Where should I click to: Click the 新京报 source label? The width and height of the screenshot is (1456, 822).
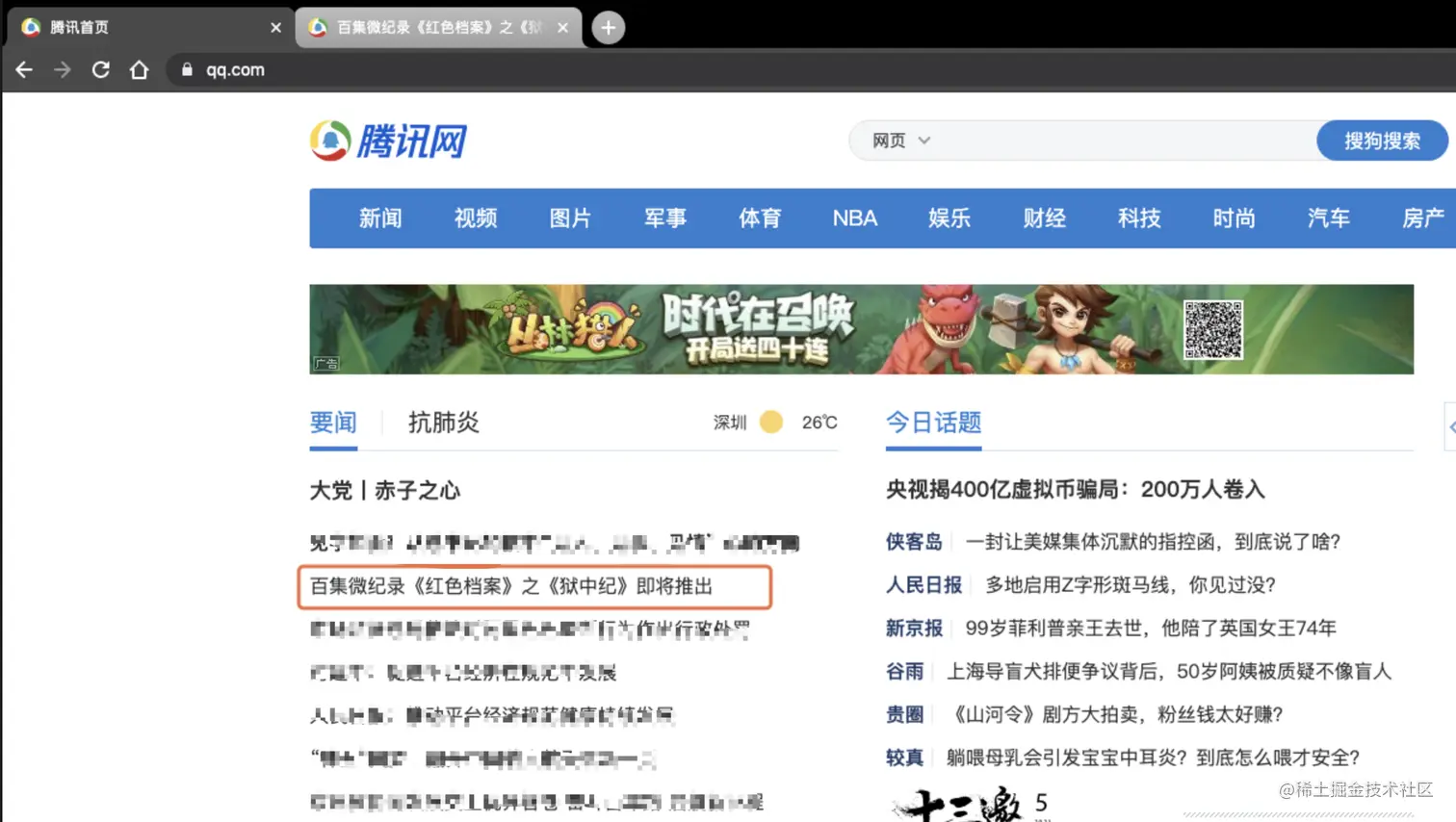pyautogui.click(x=914, y=629)
